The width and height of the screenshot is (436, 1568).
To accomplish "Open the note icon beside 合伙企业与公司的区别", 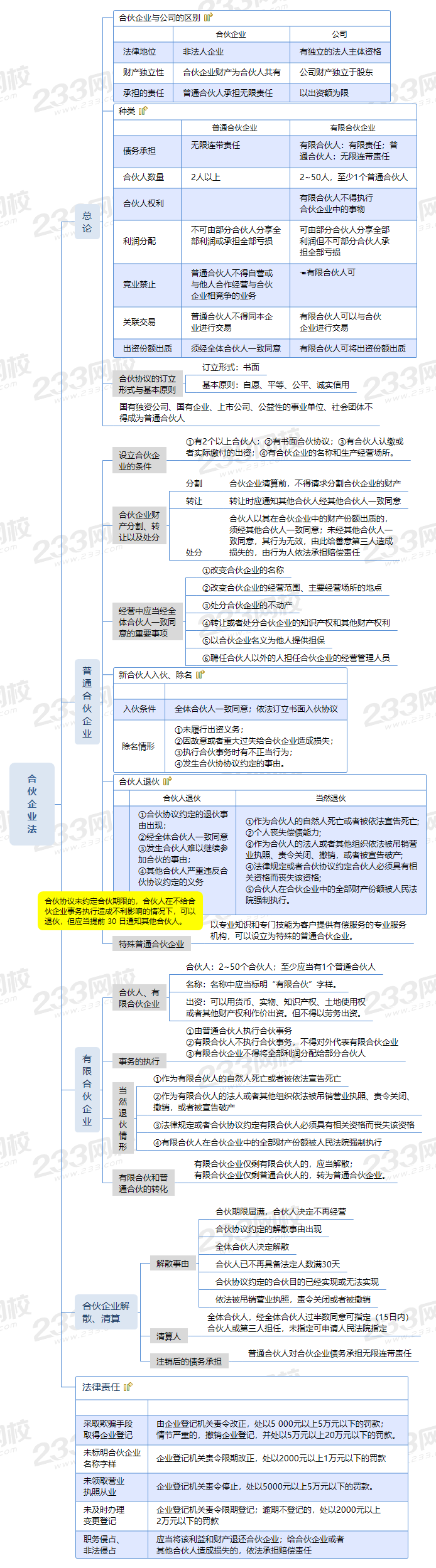I will pos(209,18).
